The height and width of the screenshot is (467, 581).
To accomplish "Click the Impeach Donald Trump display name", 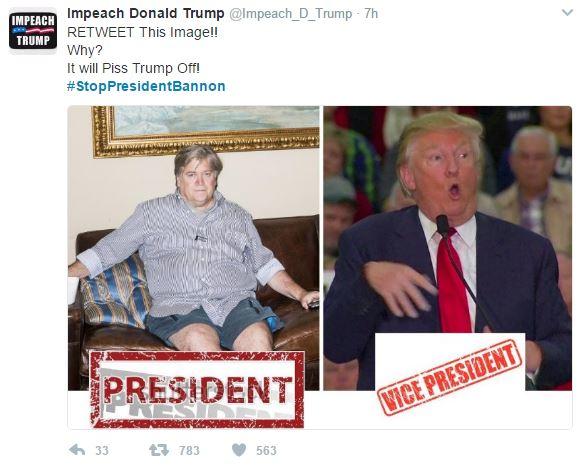I will [x=146, y=14].
